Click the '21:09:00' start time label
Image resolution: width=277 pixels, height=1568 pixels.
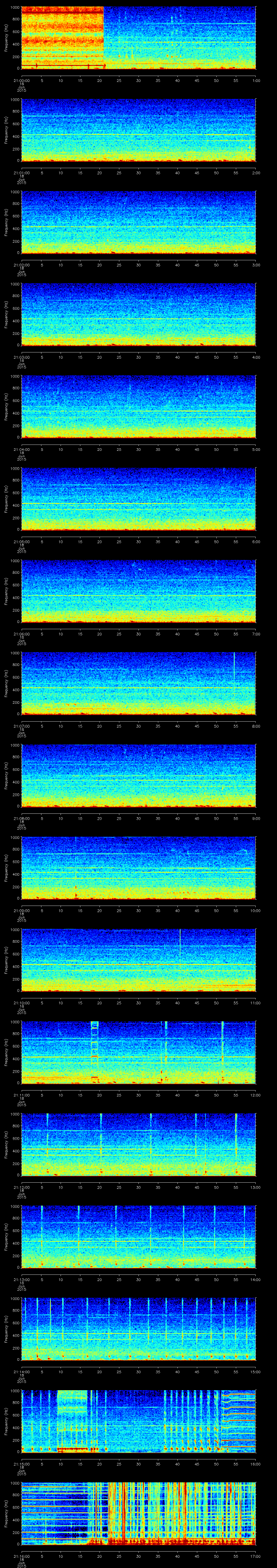pos(21,910)
